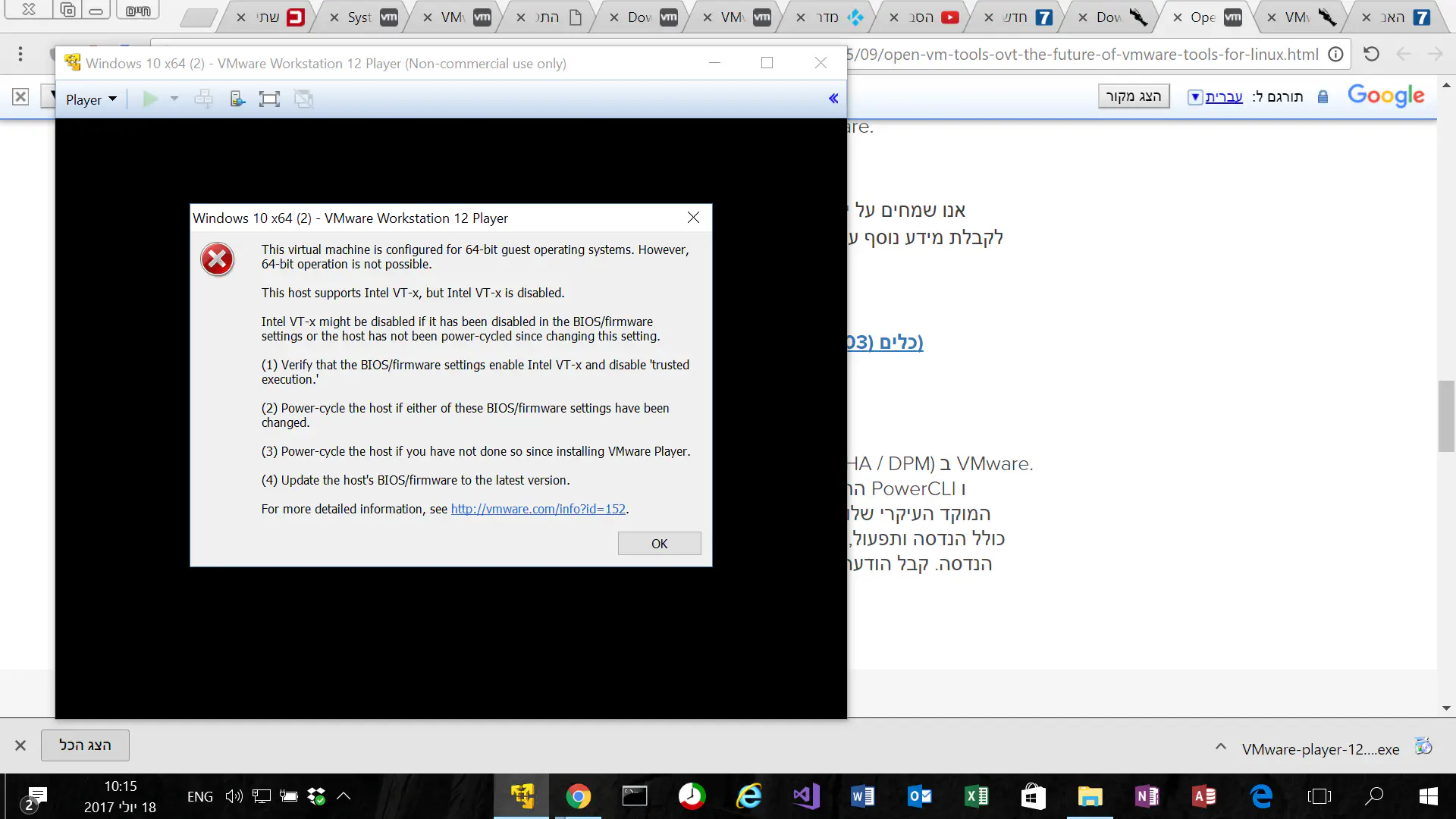Click the green power on VM play icon

click(150, 99)
